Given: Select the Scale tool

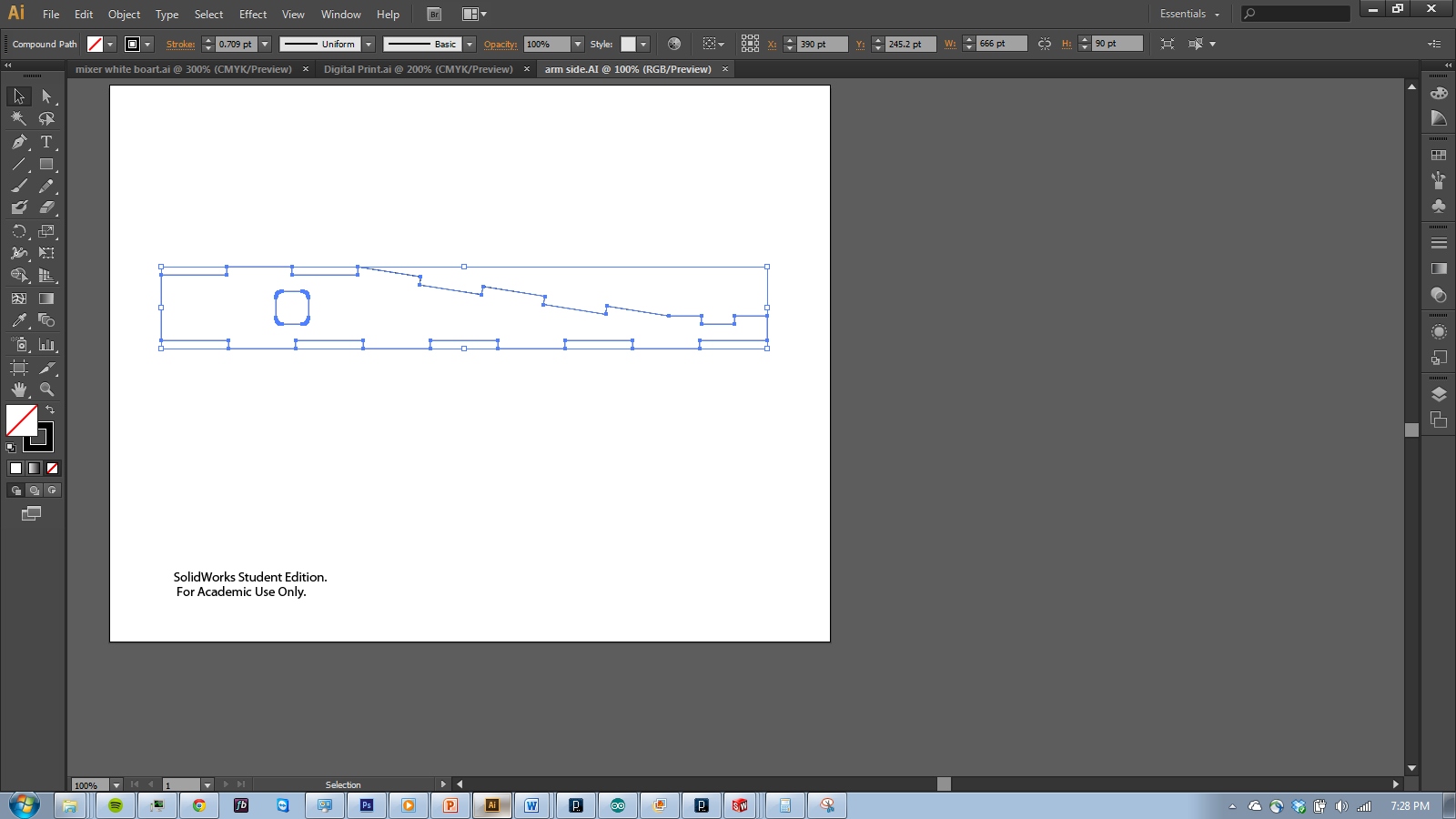Looking at the screenshot, I should (46, 231).
